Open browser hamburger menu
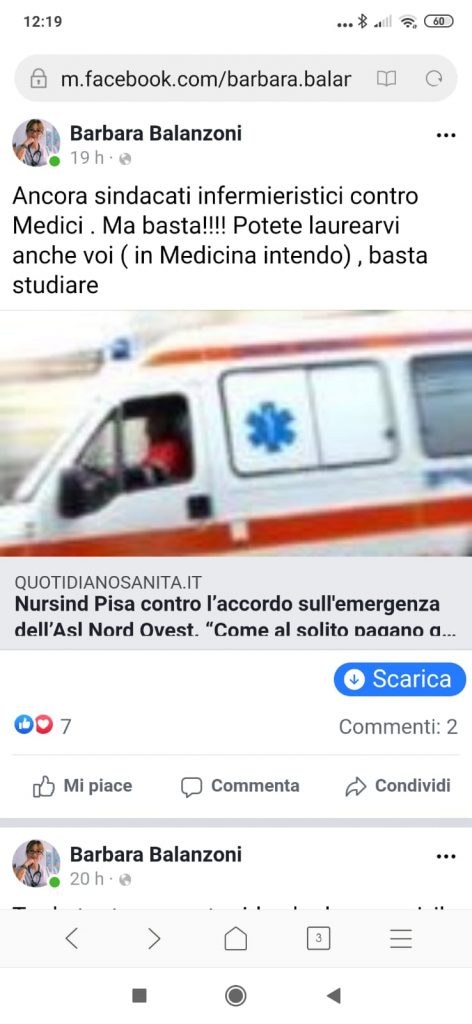 [401, 938]
